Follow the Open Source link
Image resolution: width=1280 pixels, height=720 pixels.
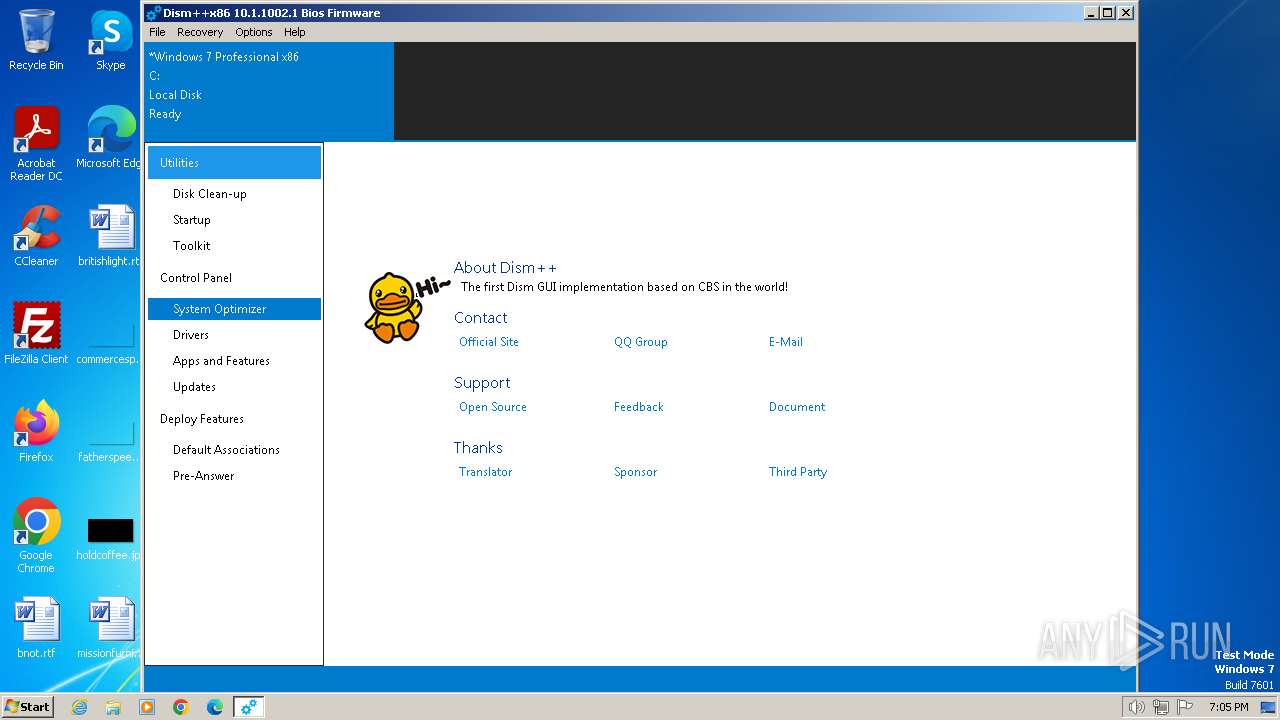(x=493, y=407)
